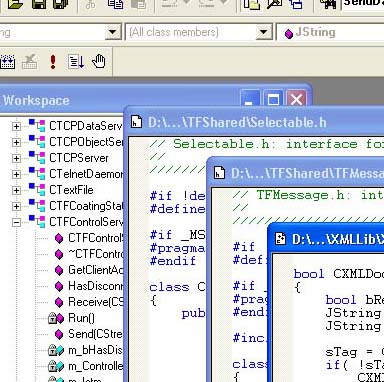Click the Save floppy disk icon
Viewport: 384px width, 382px height.
pos(39,4)
